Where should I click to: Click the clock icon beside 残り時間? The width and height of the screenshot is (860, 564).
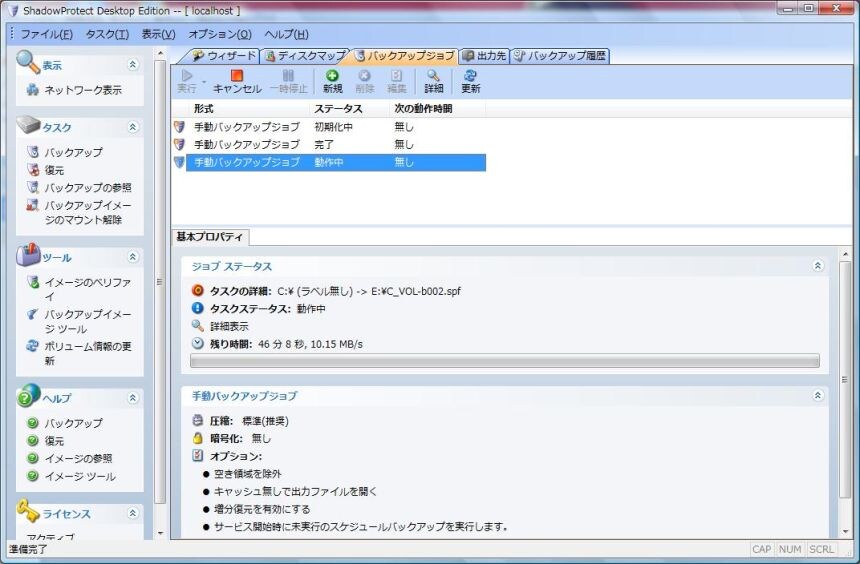coord(197,343)
